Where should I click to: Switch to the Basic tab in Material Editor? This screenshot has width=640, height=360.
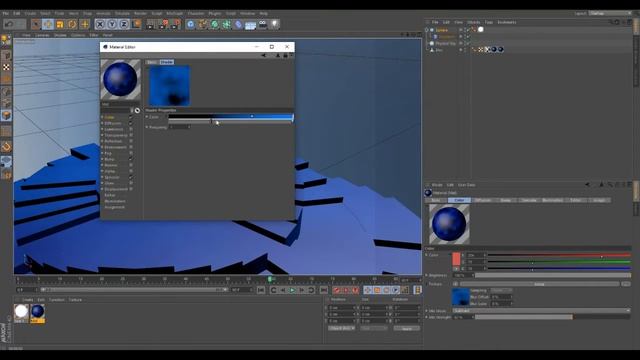(x=151, y=62)
